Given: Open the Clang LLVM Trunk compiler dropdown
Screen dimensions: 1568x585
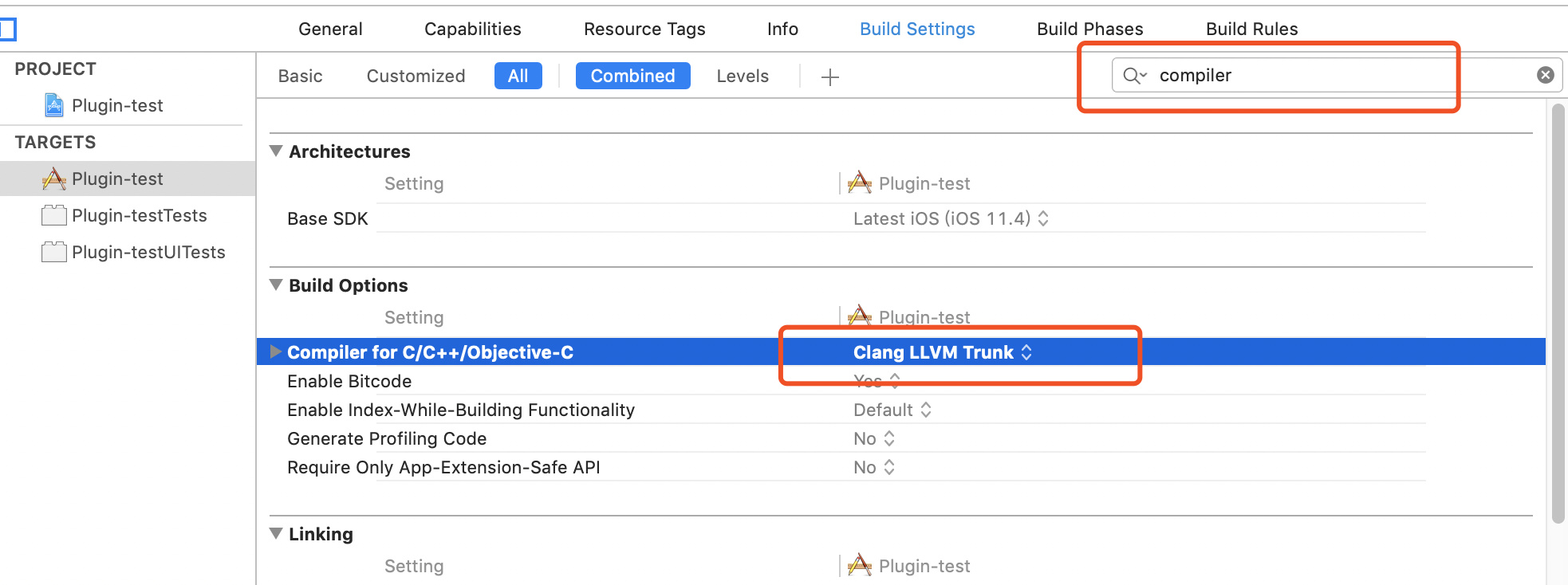Looking at the screenshot, I should pos(943,352).
